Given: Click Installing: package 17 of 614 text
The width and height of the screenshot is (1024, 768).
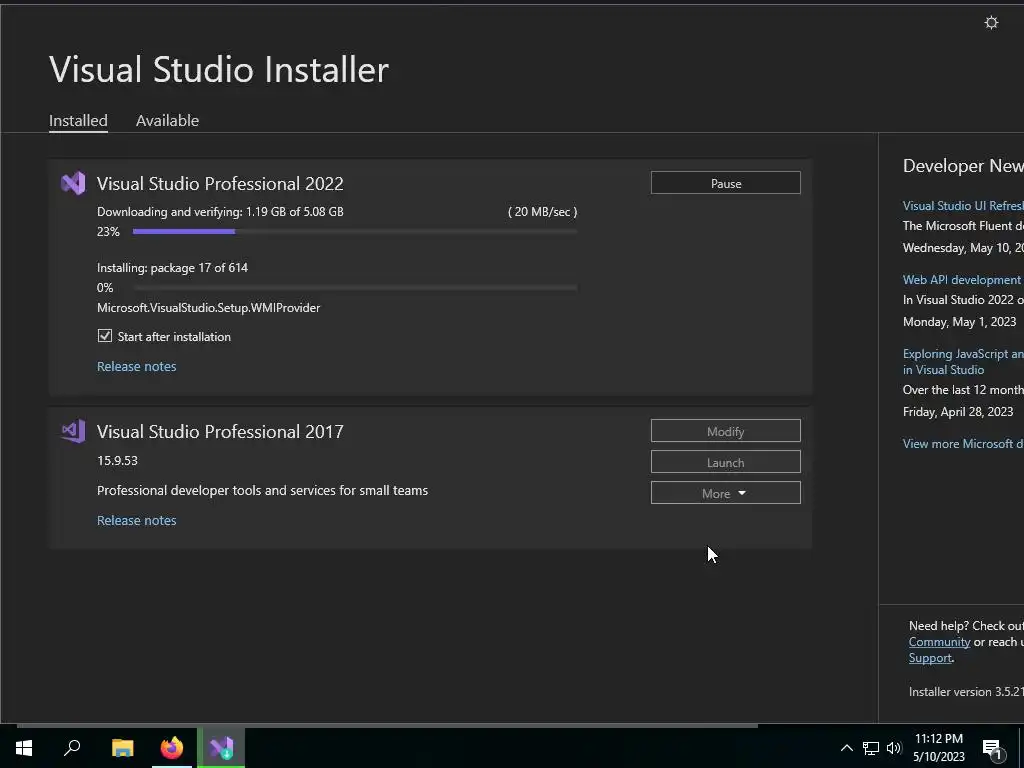Looking at the screenshot, I should (172, 268).
